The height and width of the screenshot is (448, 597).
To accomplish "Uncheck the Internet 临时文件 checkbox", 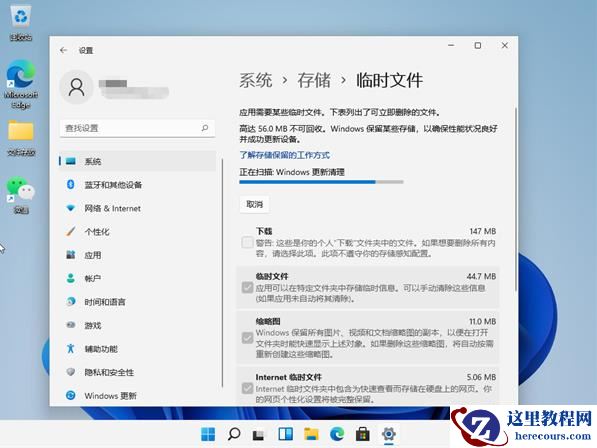I will pos(247,388).
